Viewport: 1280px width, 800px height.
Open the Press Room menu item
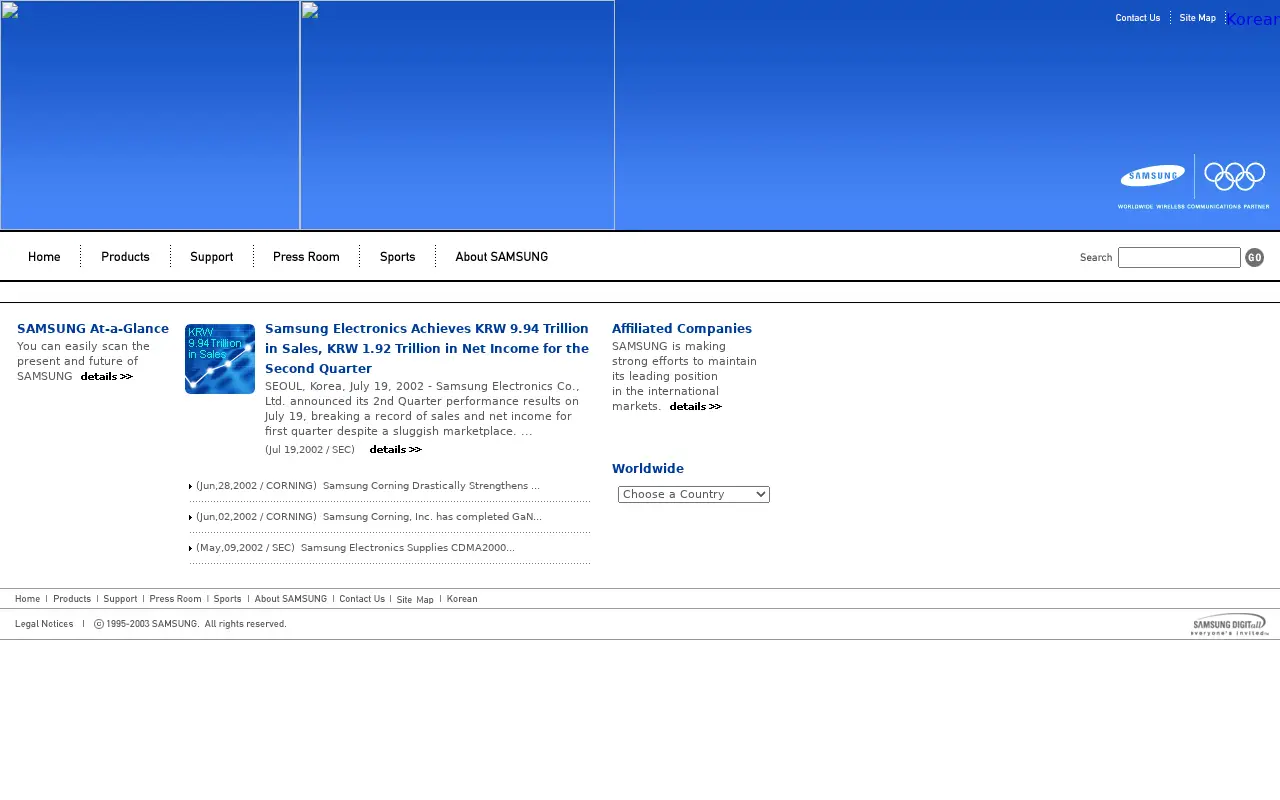coord(306,257)
